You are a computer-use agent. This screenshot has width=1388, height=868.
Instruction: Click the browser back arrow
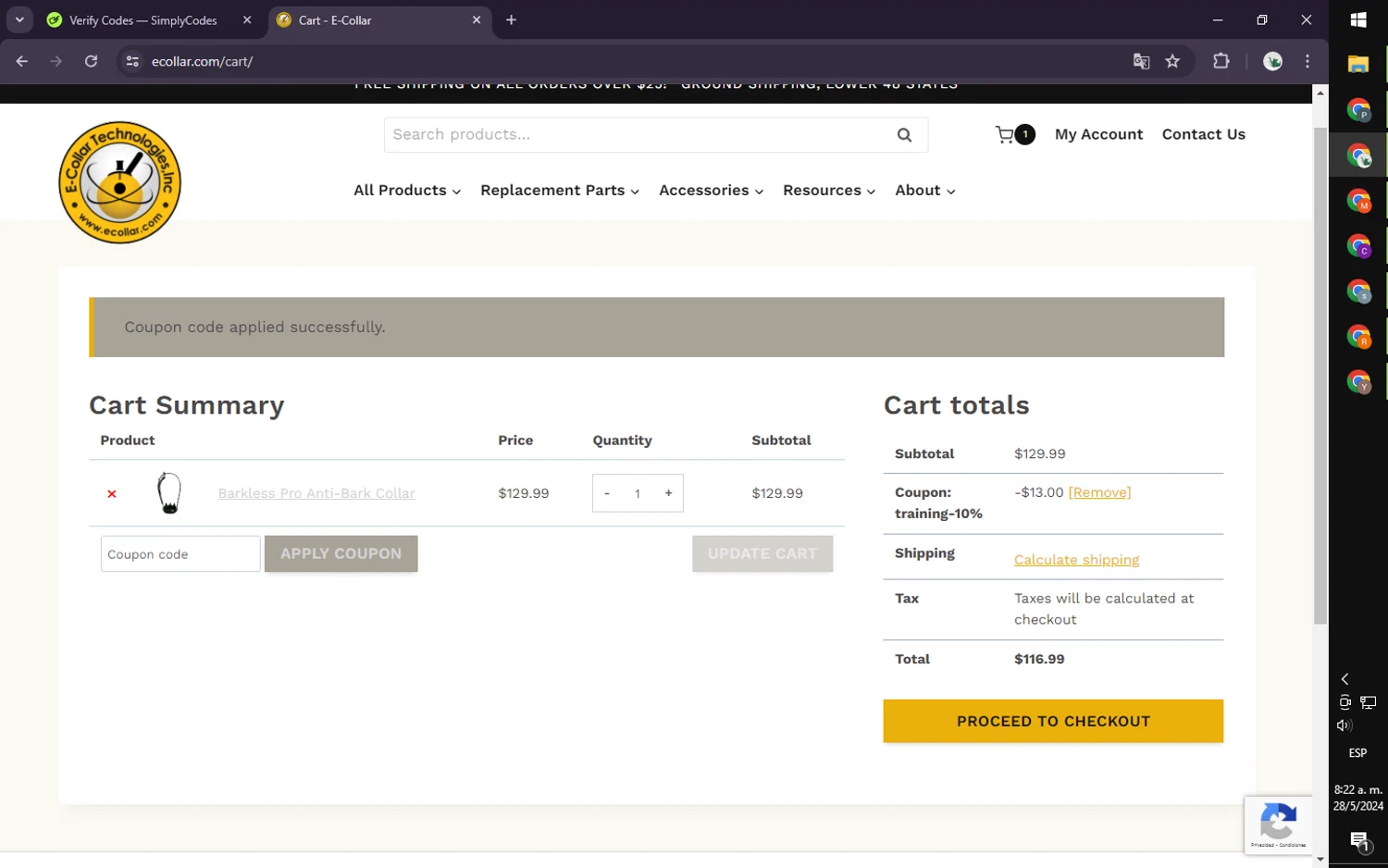[22, 61]
